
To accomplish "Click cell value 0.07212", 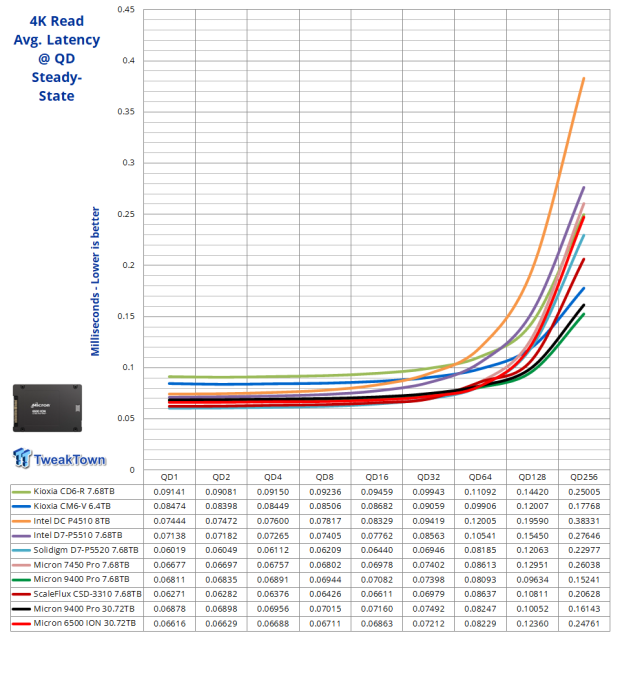I will 429,624.
